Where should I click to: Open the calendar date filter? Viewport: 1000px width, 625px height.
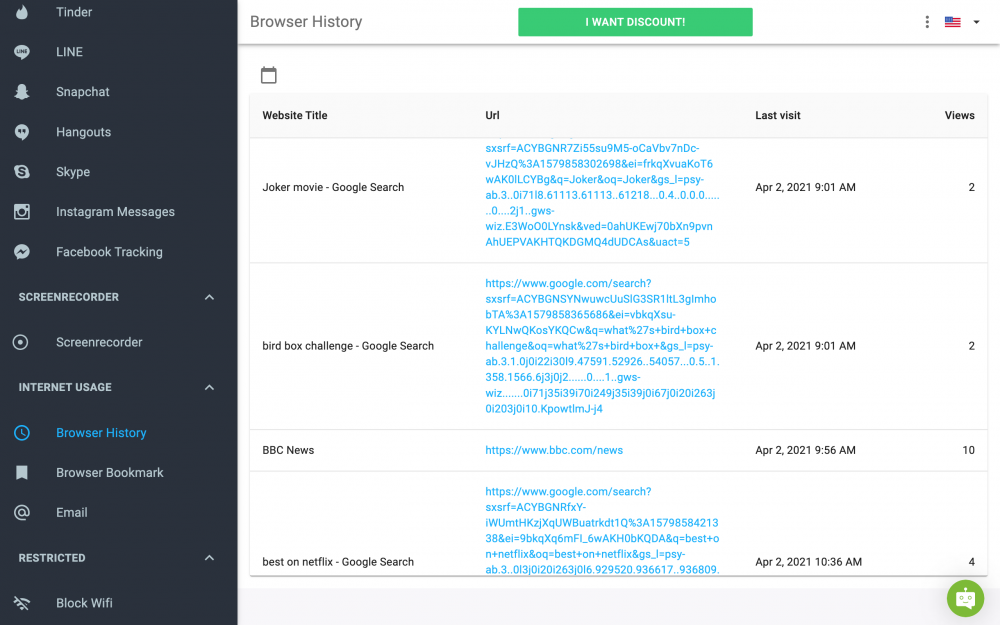tap(268, 75)
